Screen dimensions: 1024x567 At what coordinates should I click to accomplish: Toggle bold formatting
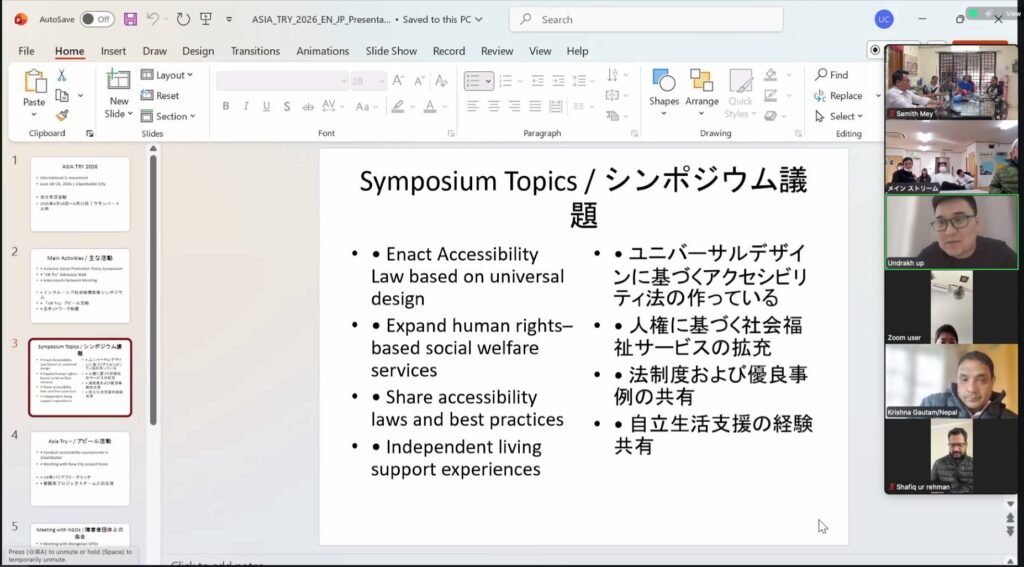[226, 106]
